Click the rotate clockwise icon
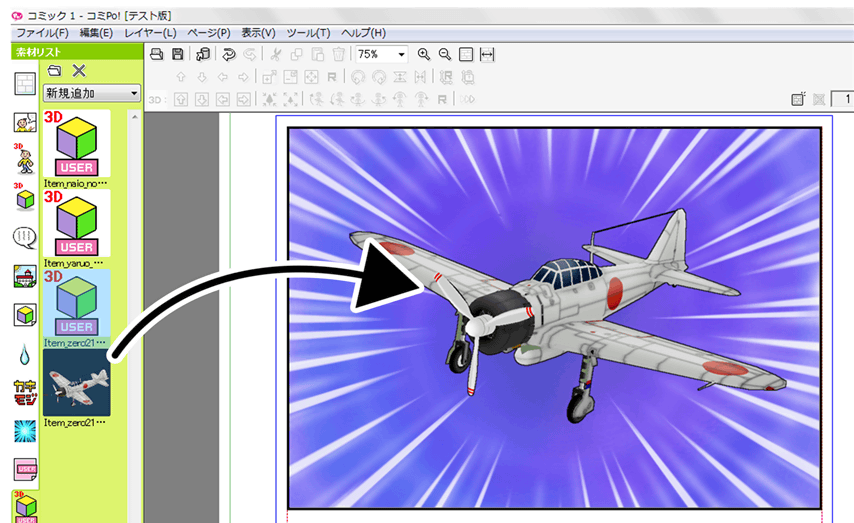The image size is (854, 523). point(379,77)
